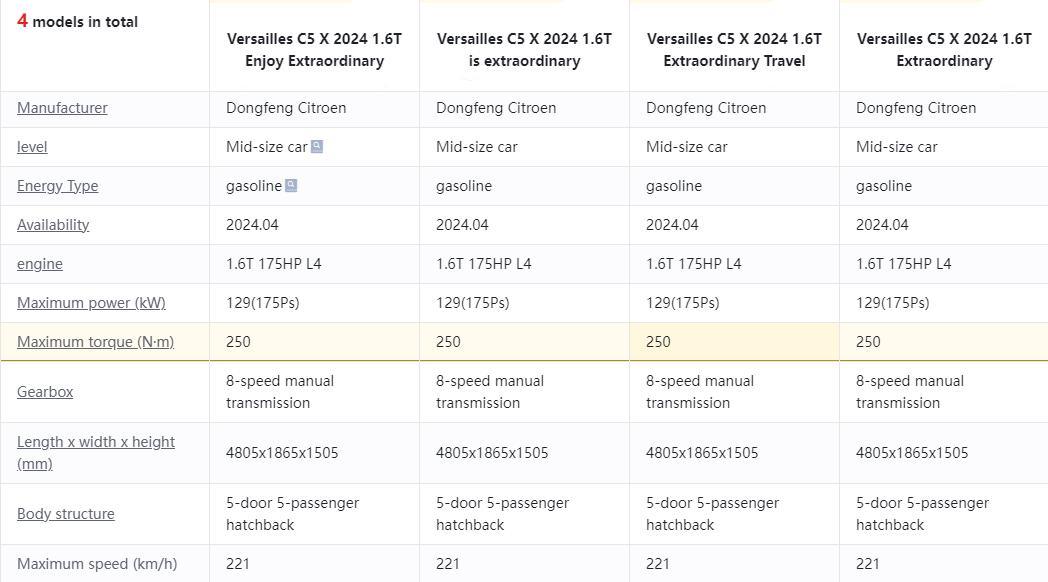Click the Maximum speed (km/h) label
This screenshot has width=1048, height=582.
click(97, 564)
